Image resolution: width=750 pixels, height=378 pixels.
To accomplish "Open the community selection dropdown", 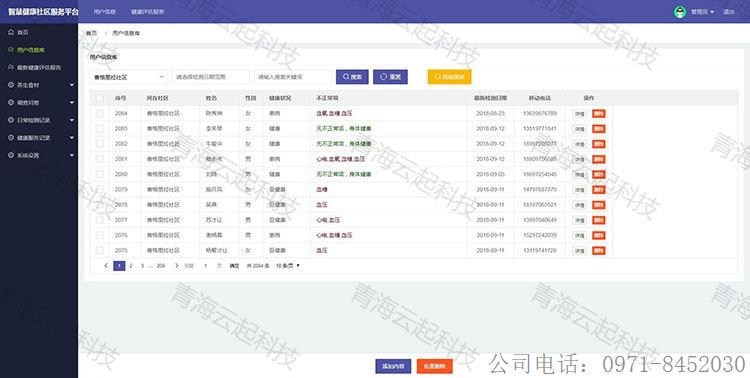I will point(129,77).
